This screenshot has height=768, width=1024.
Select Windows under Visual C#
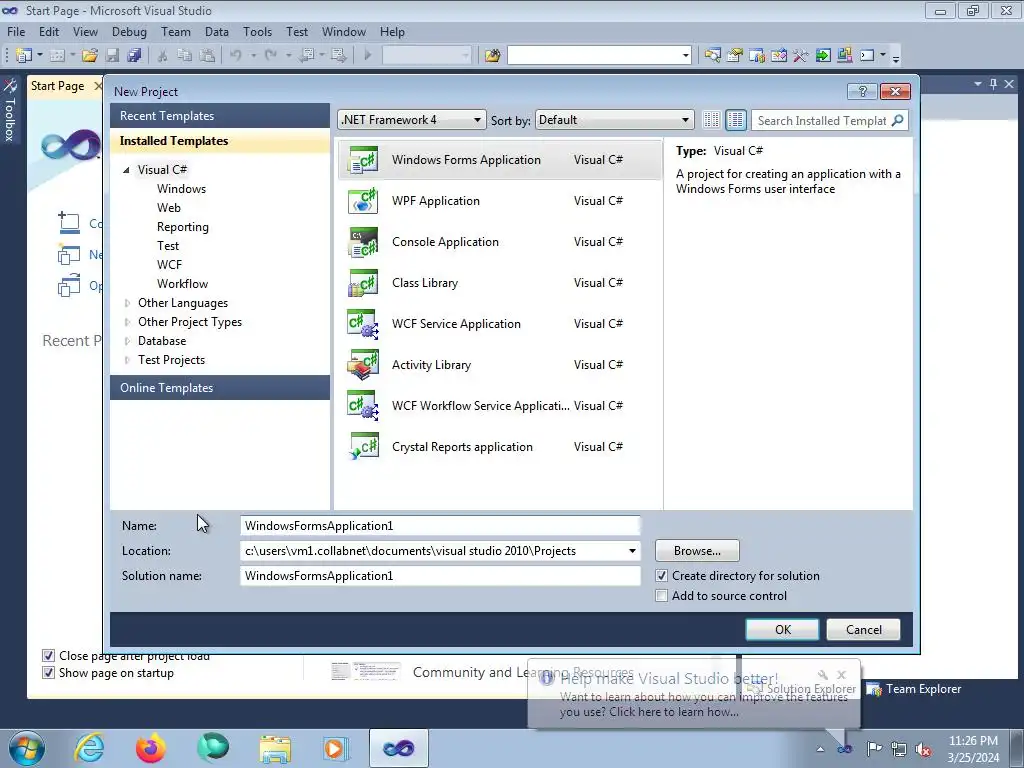coord(182,189)
